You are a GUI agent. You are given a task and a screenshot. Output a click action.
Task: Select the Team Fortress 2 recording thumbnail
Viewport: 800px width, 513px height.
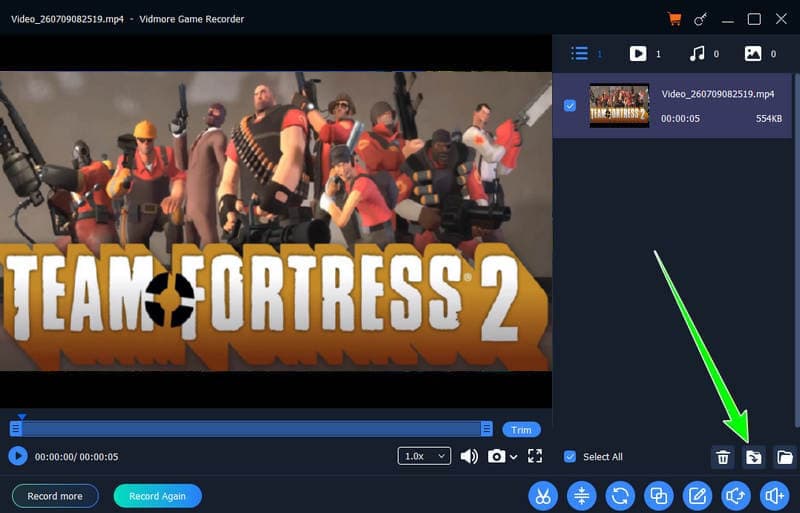pyautogui.click(x=619, y=106)
